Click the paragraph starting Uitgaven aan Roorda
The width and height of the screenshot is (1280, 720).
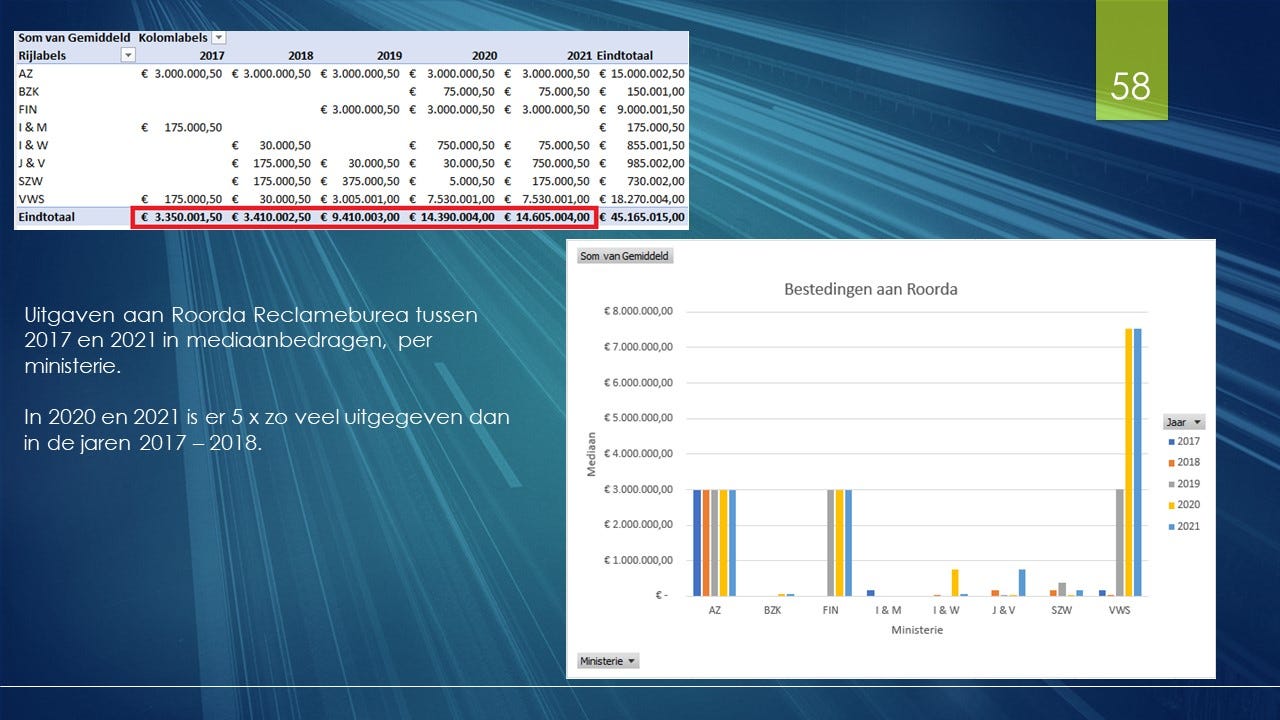pos(251,341)
